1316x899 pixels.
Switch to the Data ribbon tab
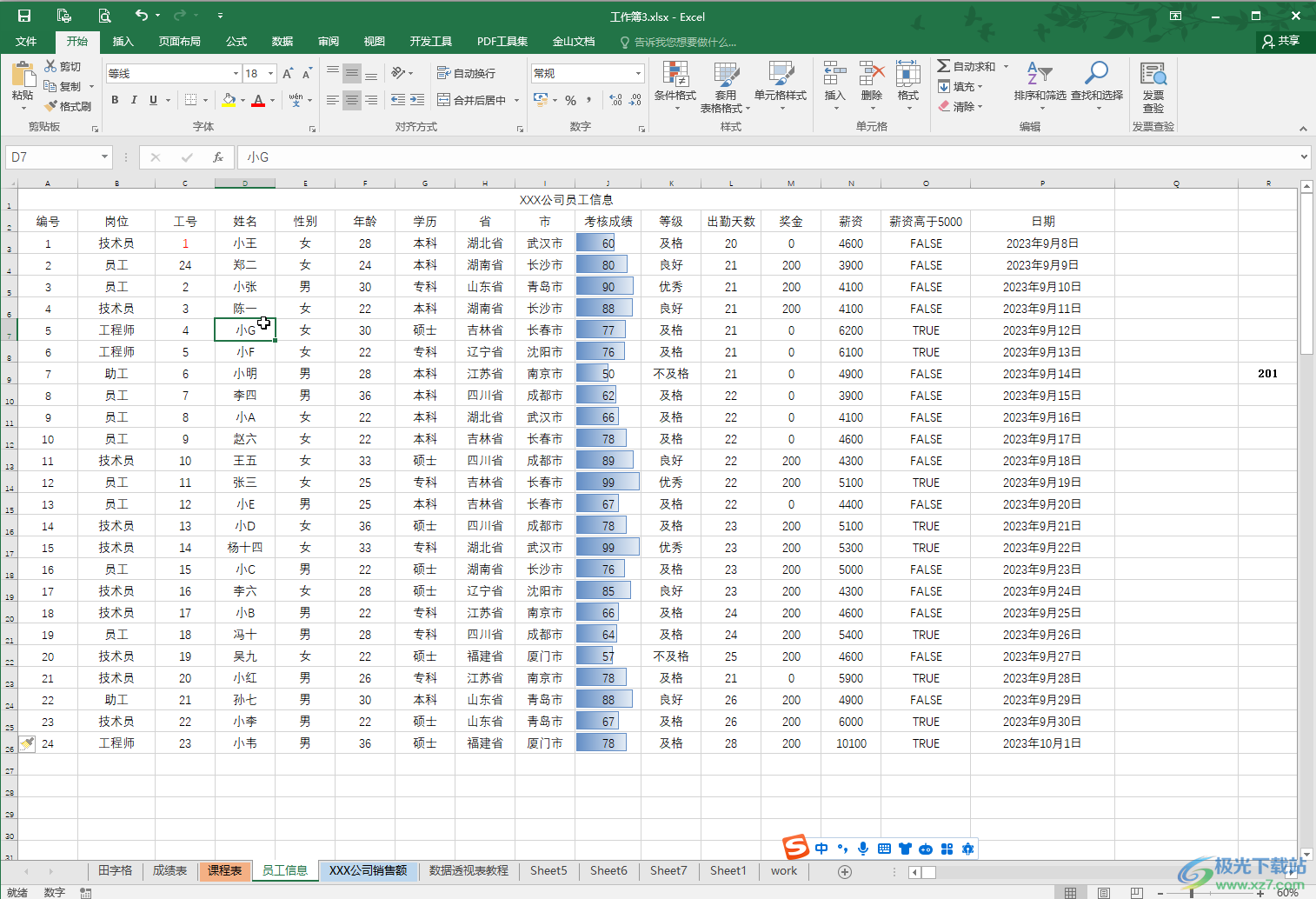click(282, 42)
